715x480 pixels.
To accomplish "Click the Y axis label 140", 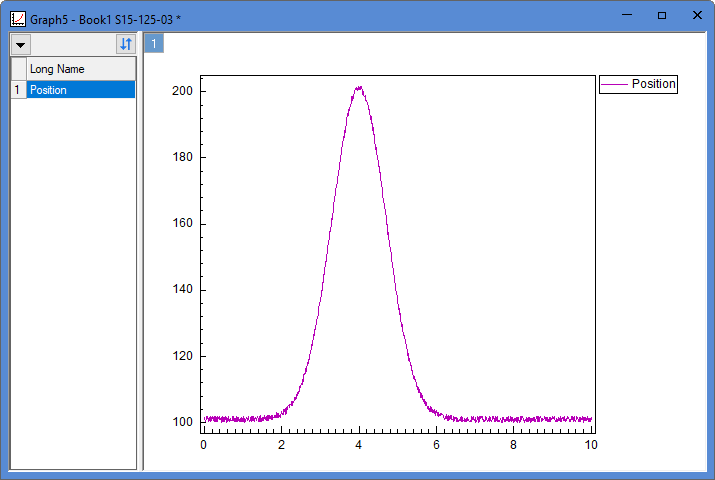I will pyautogui.click(x=182, y=289).
